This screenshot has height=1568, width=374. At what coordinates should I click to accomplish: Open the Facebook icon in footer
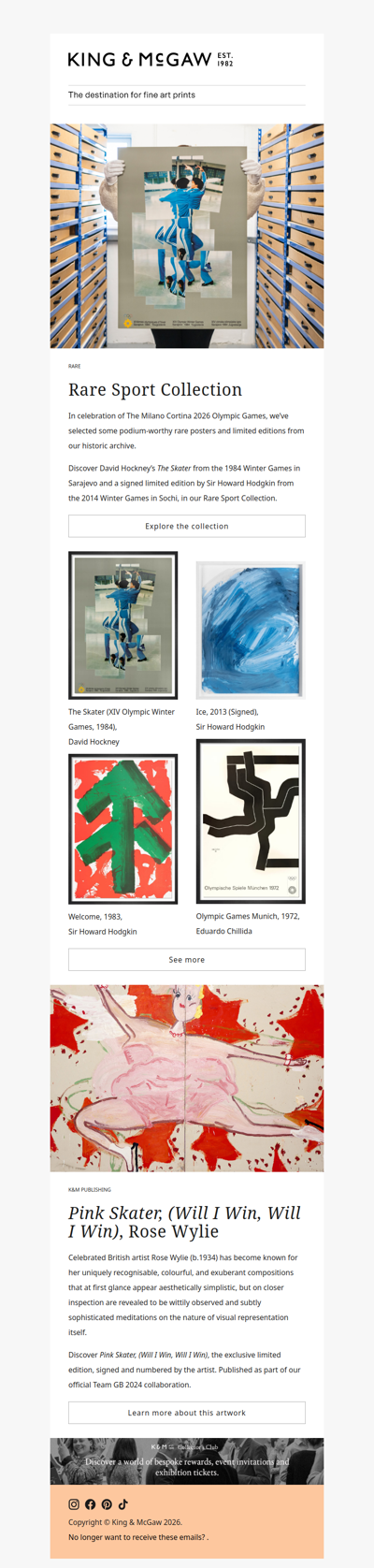click(x=91, y=1504)
